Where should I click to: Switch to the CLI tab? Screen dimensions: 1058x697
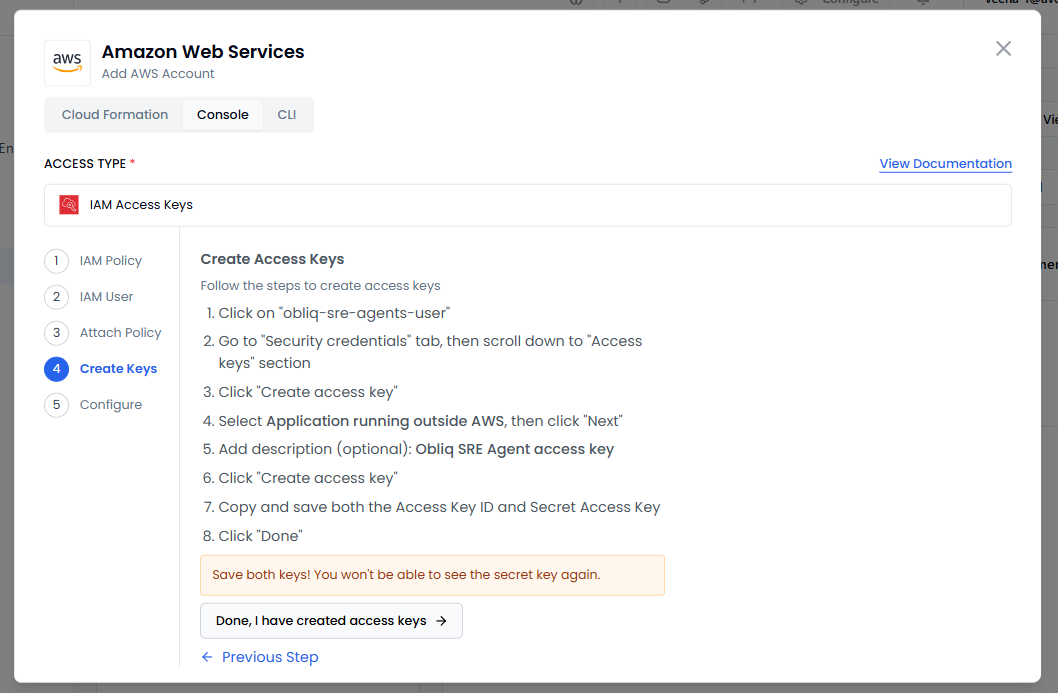click(x=287, y=115)
